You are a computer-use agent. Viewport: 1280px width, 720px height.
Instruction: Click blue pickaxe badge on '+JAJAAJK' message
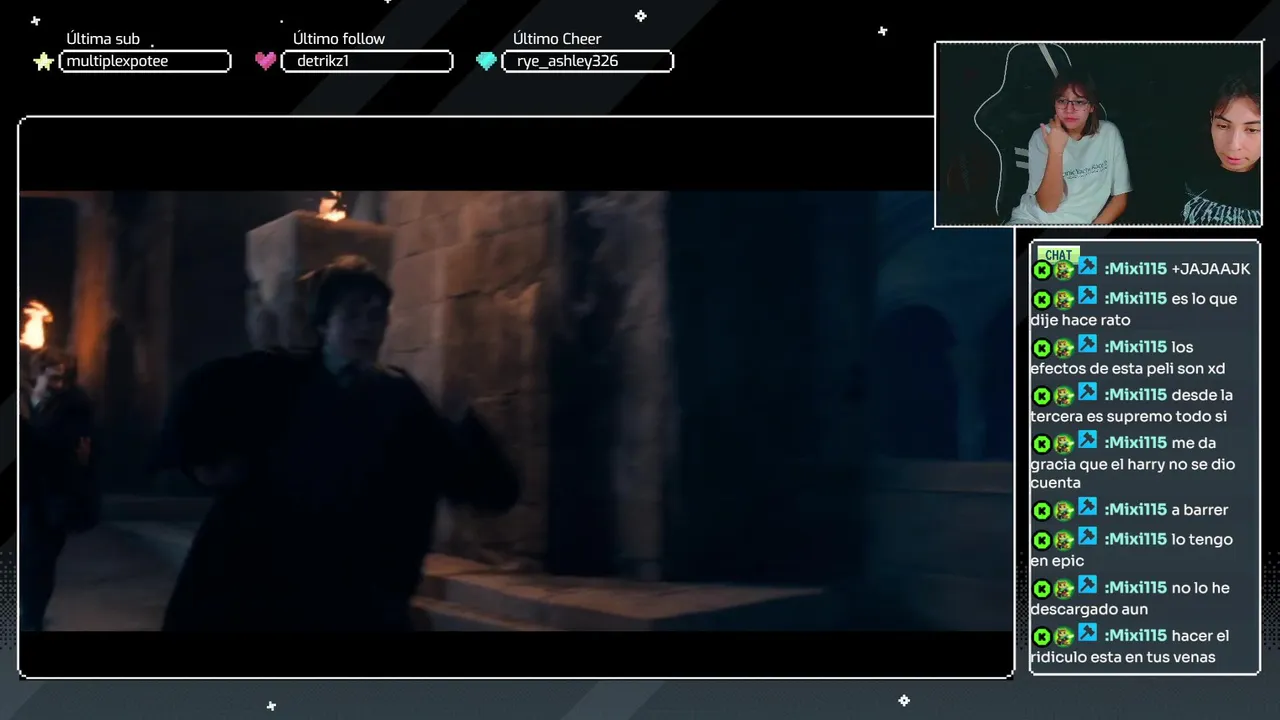tap(1087, 267)
